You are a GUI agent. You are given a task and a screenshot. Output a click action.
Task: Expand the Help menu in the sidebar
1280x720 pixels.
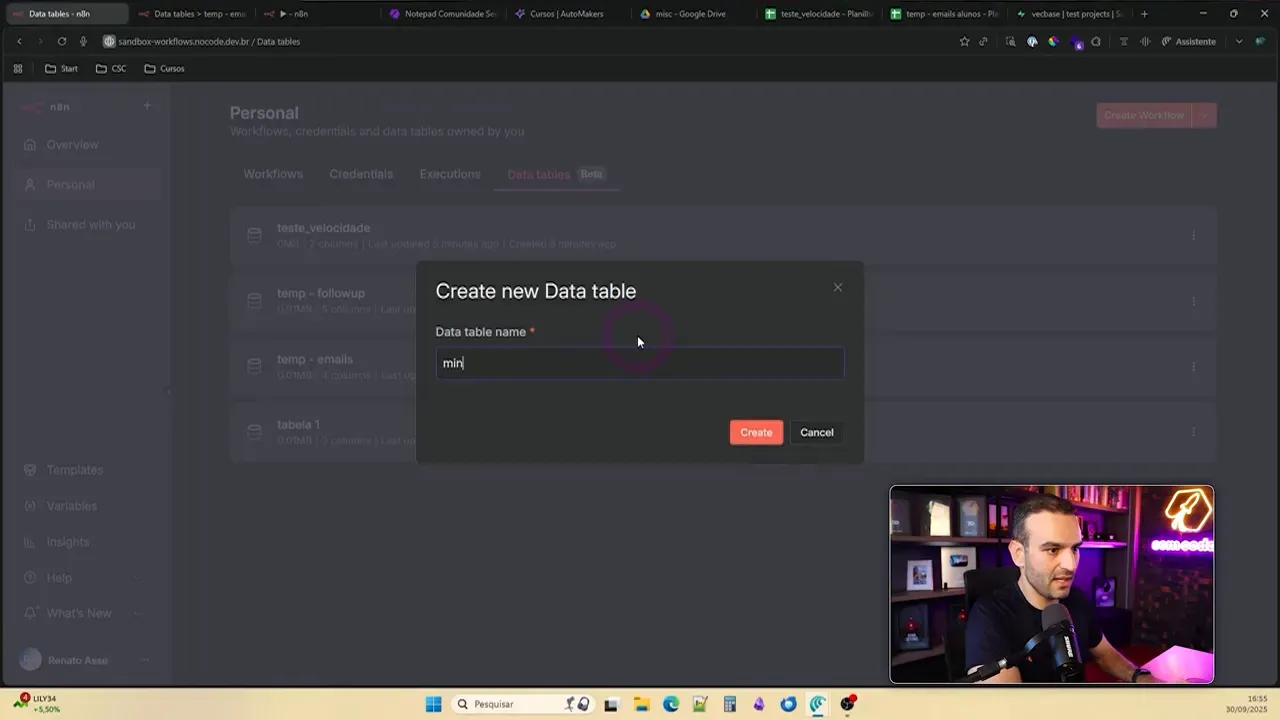tap(59, 577)
